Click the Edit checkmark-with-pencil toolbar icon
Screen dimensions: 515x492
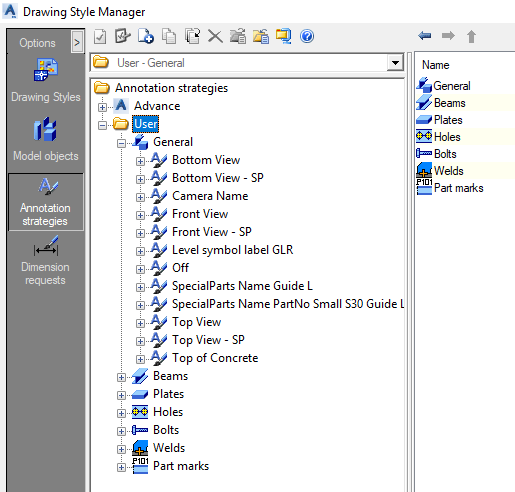coord(122,36)
